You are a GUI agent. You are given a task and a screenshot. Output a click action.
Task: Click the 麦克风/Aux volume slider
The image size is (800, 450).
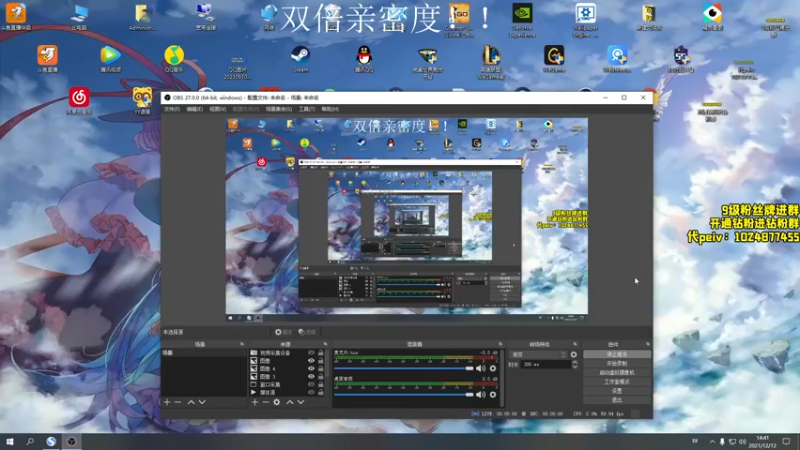tap(404, 368)
